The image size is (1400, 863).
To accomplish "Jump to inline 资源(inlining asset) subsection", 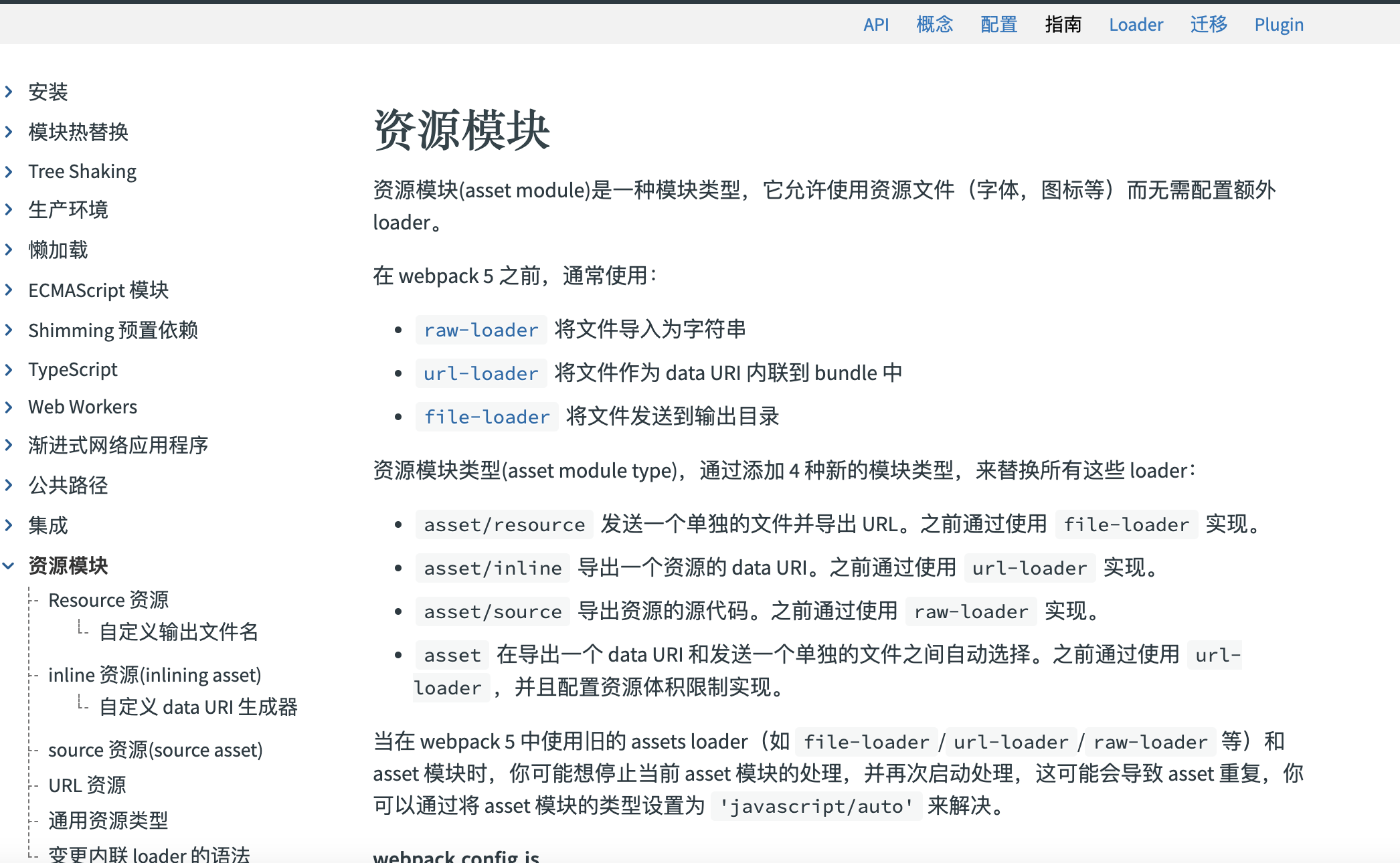I will pyautogui.click(x=155, y=675).
